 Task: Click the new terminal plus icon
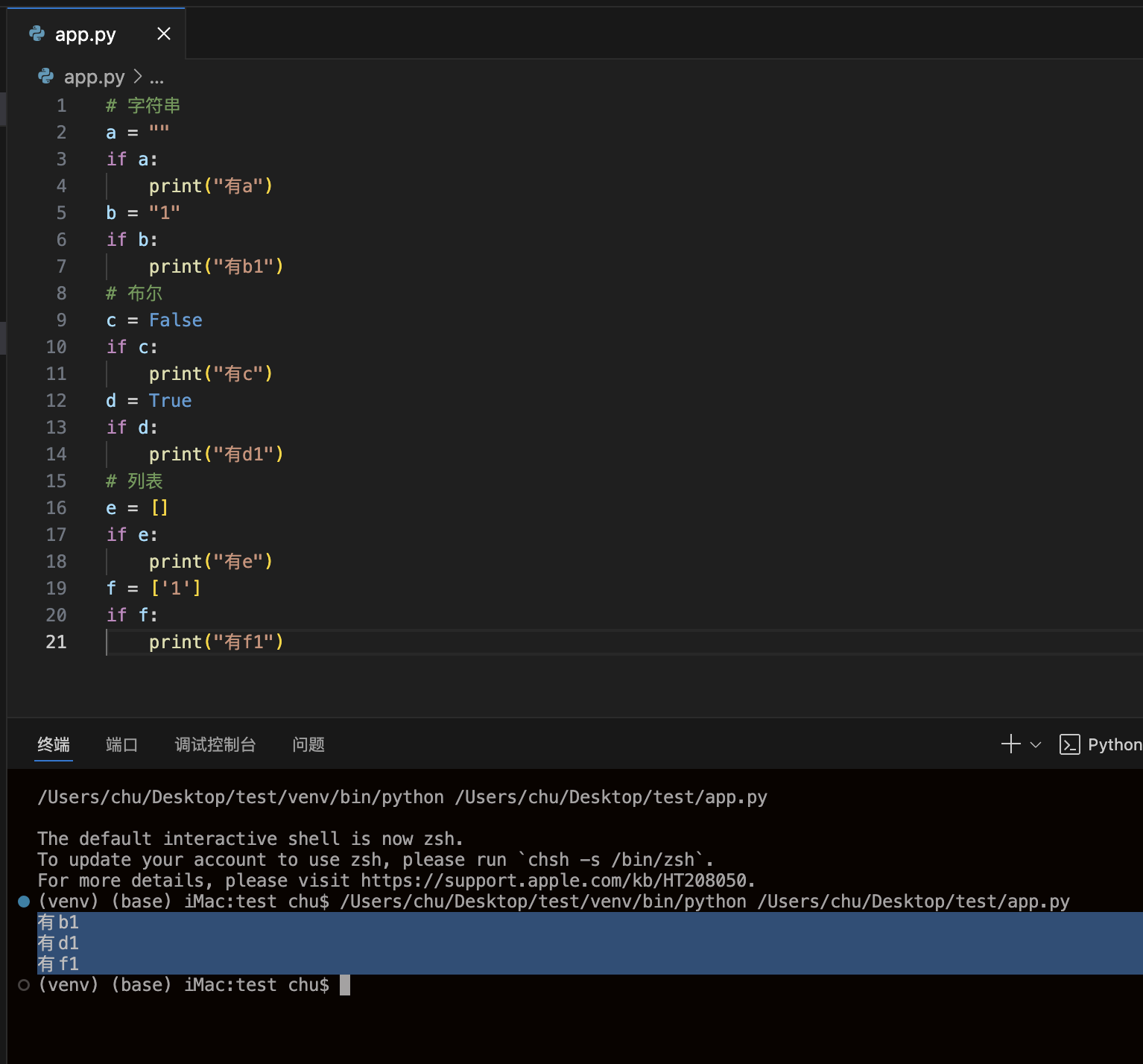click(1010, 744)
